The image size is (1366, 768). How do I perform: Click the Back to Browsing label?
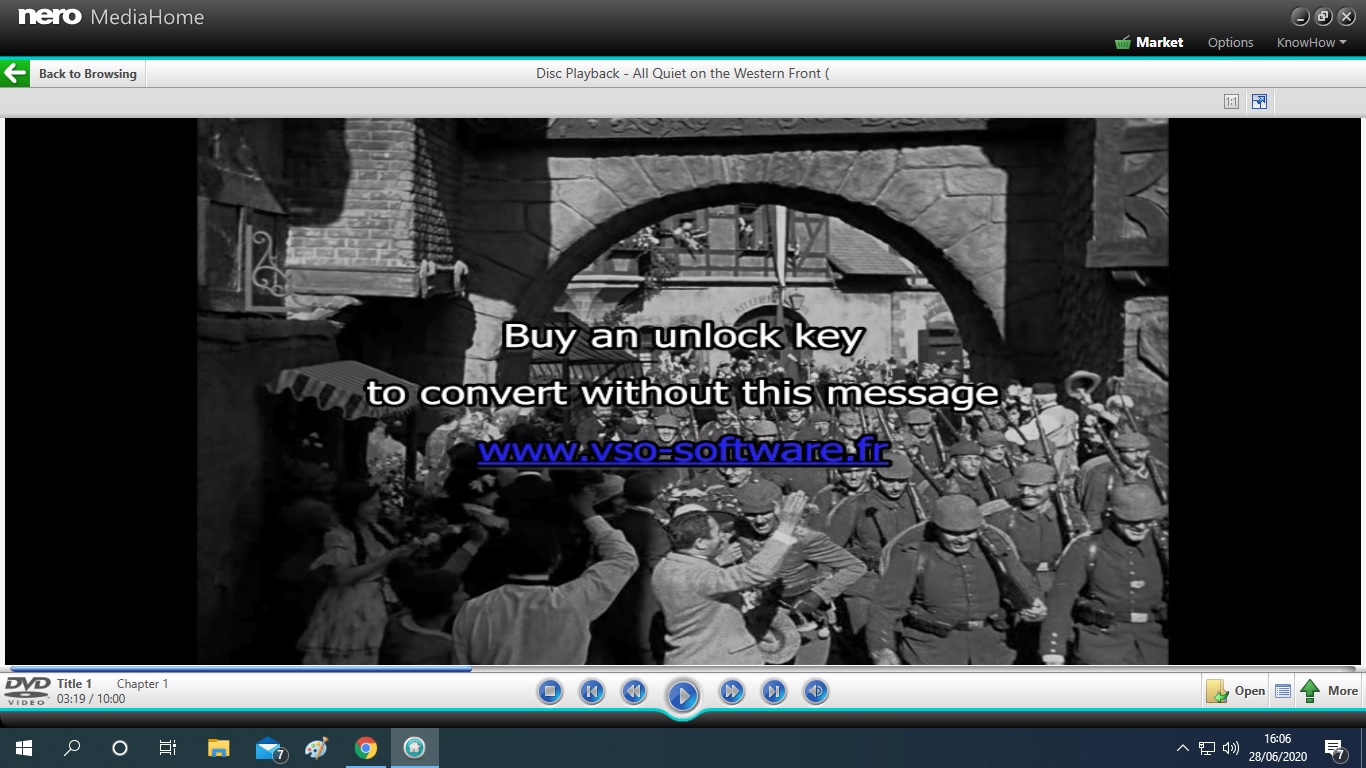(88, 74)
